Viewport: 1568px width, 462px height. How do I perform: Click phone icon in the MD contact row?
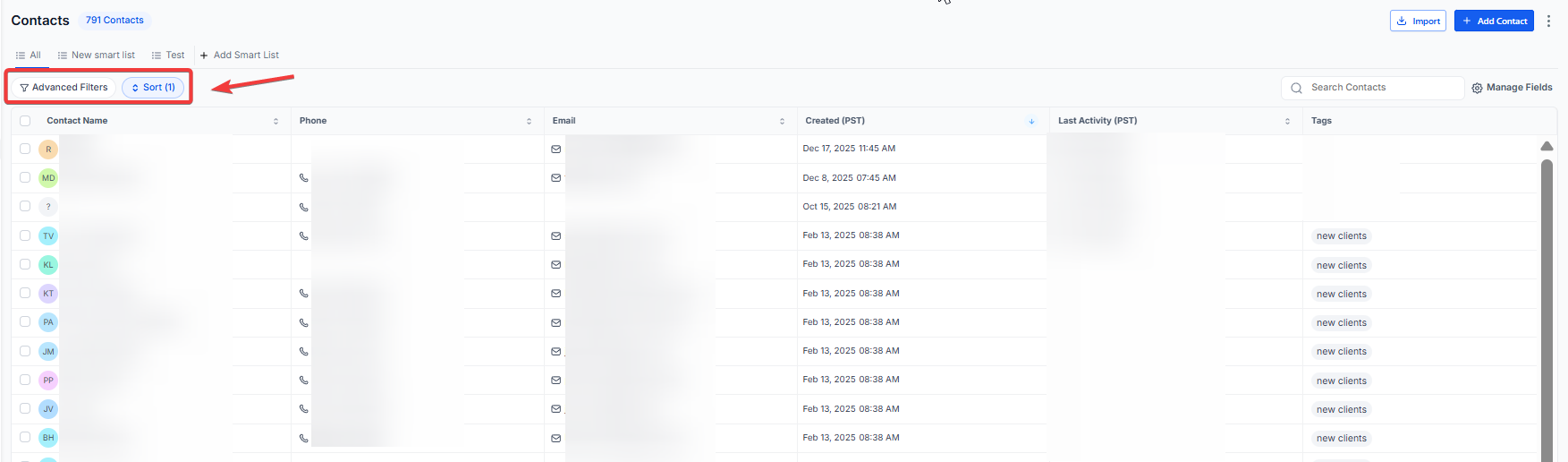click(304, 178)
